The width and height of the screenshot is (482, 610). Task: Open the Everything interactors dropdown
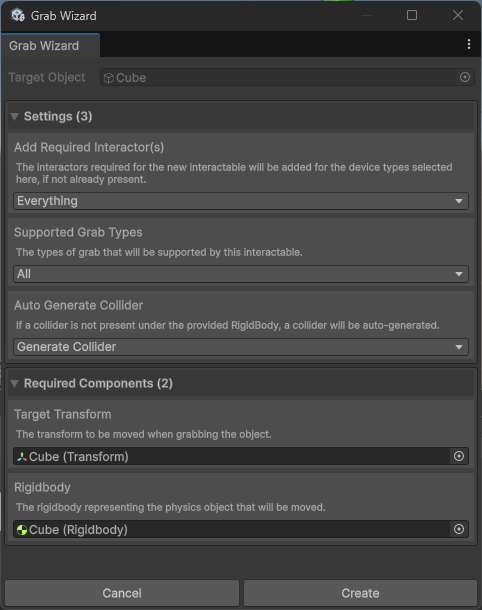(x=241, y=201)
